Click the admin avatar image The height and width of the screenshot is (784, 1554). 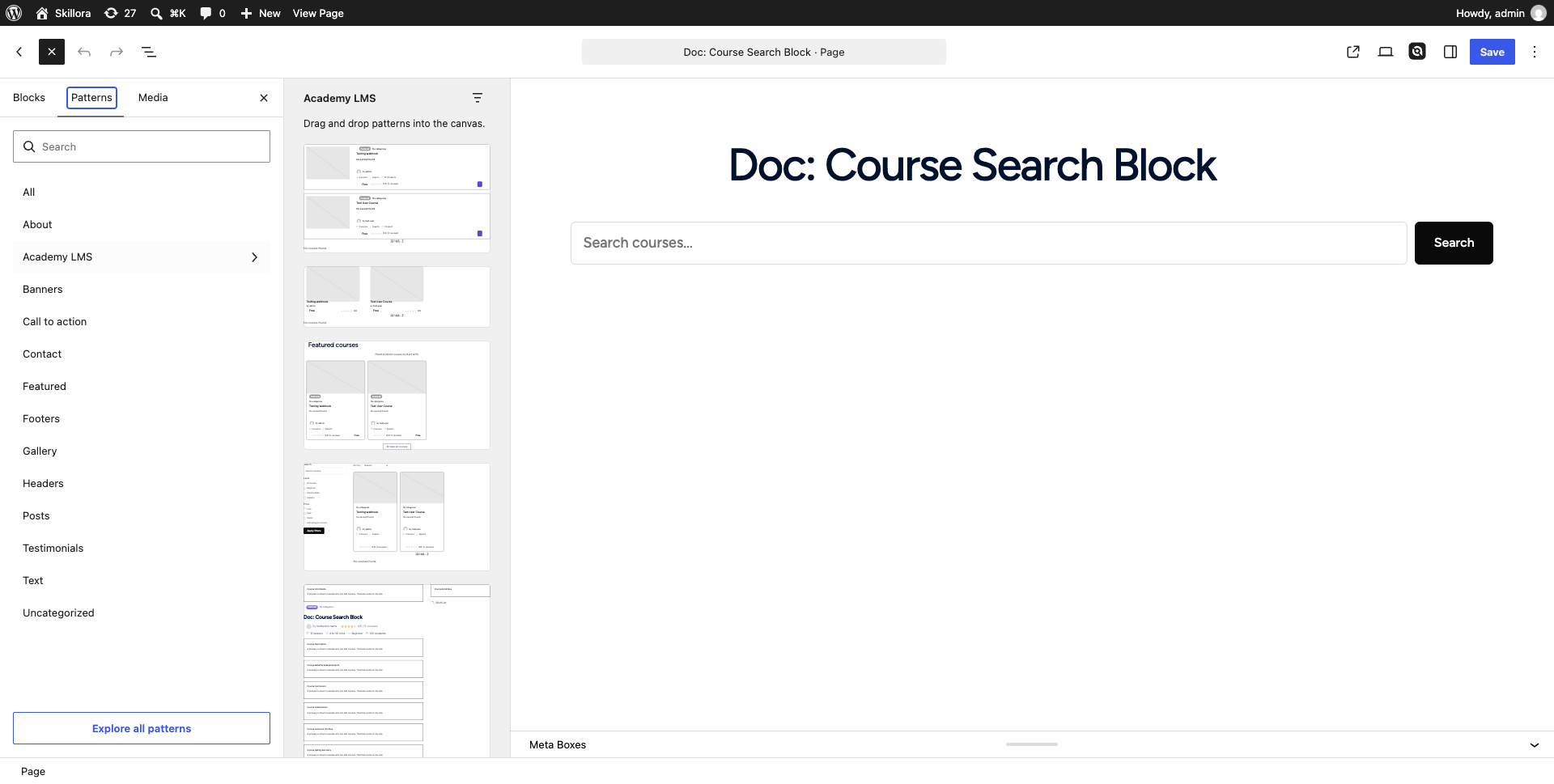click(x=1539, y=13)
